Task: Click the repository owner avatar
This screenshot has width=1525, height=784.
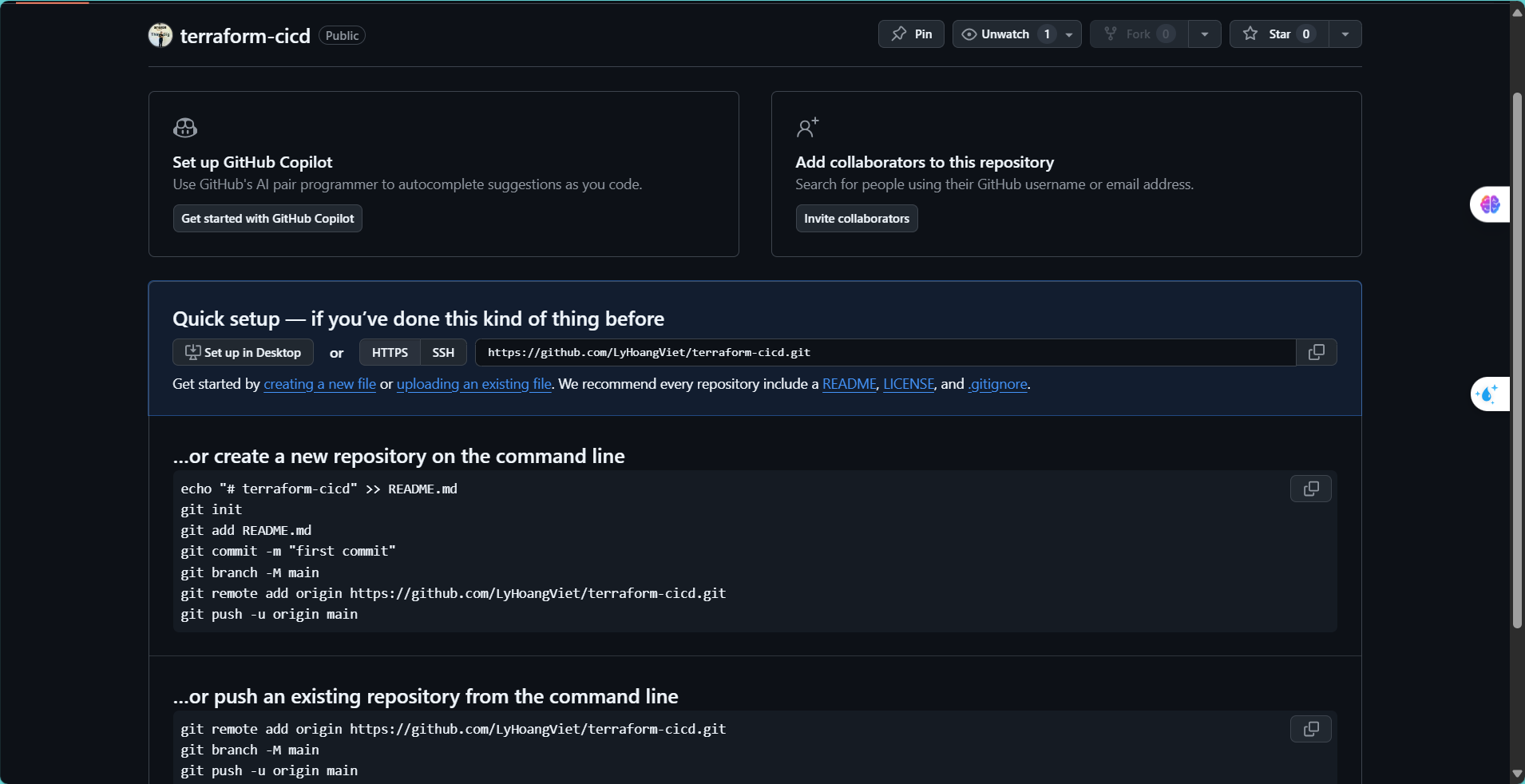Action: (160, 35)
